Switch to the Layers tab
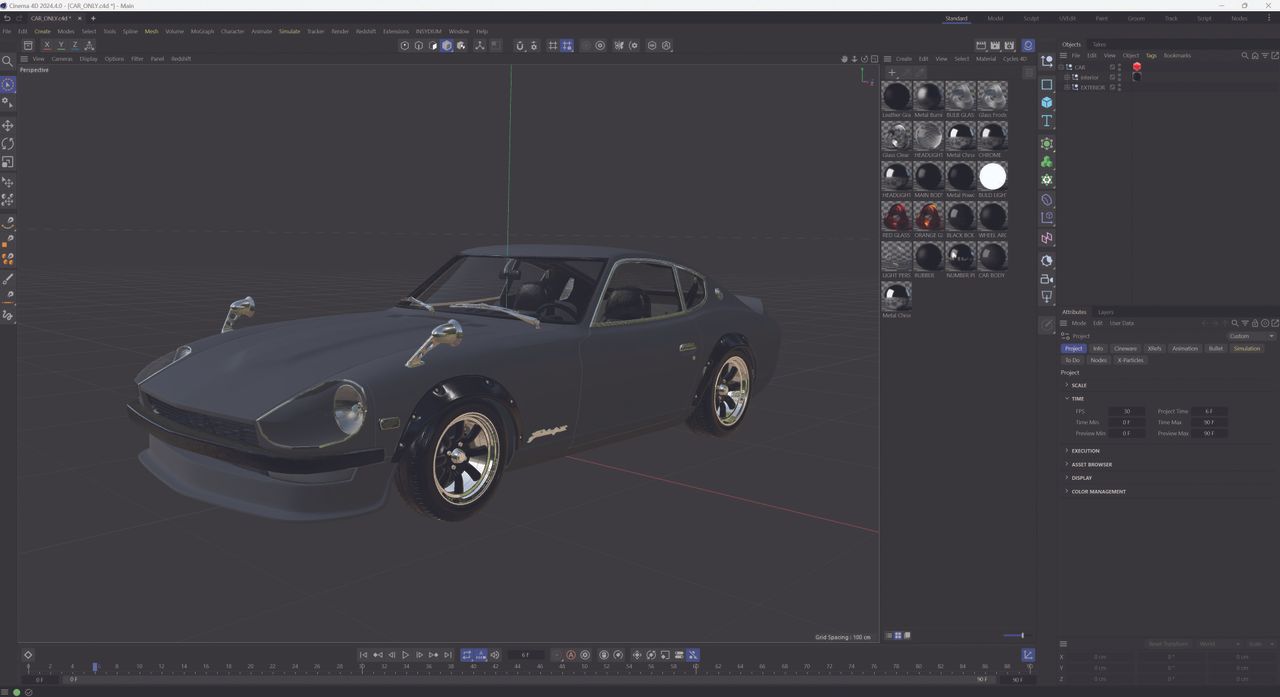The image size is (1280, 697). click(1105, 312)
